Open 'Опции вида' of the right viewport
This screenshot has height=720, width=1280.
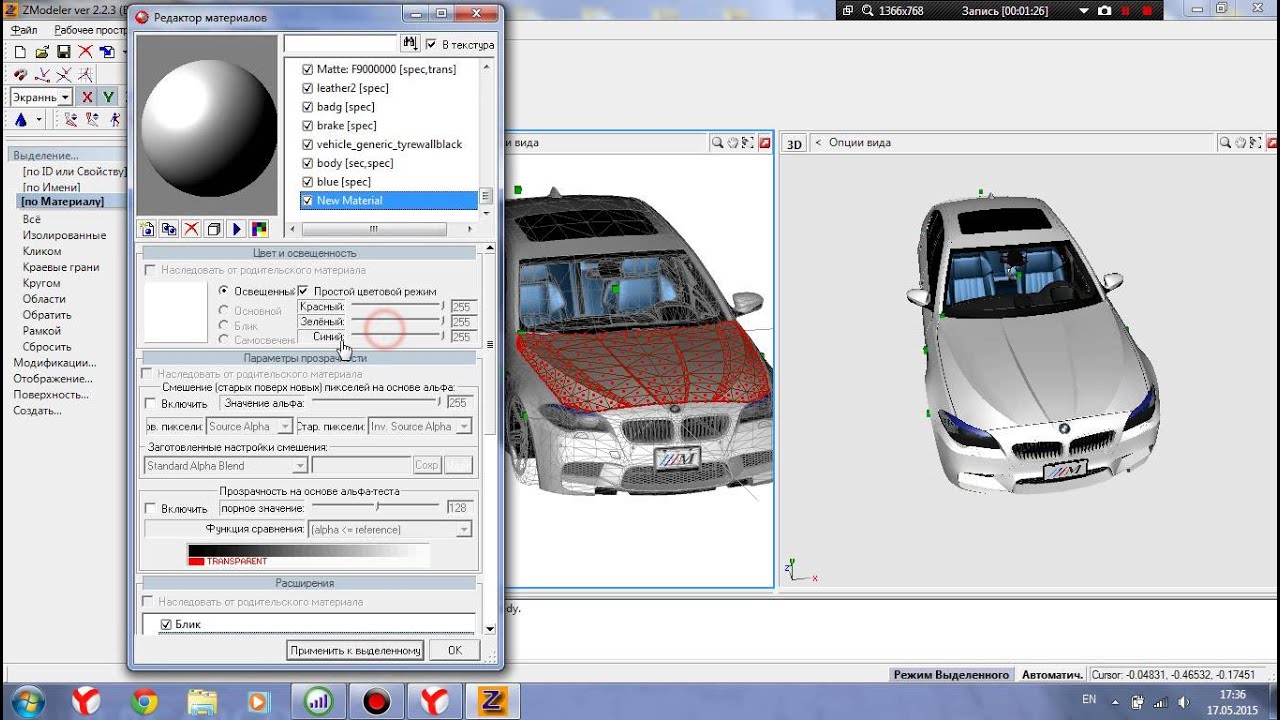pyautogui.click(x=859, y=143)
